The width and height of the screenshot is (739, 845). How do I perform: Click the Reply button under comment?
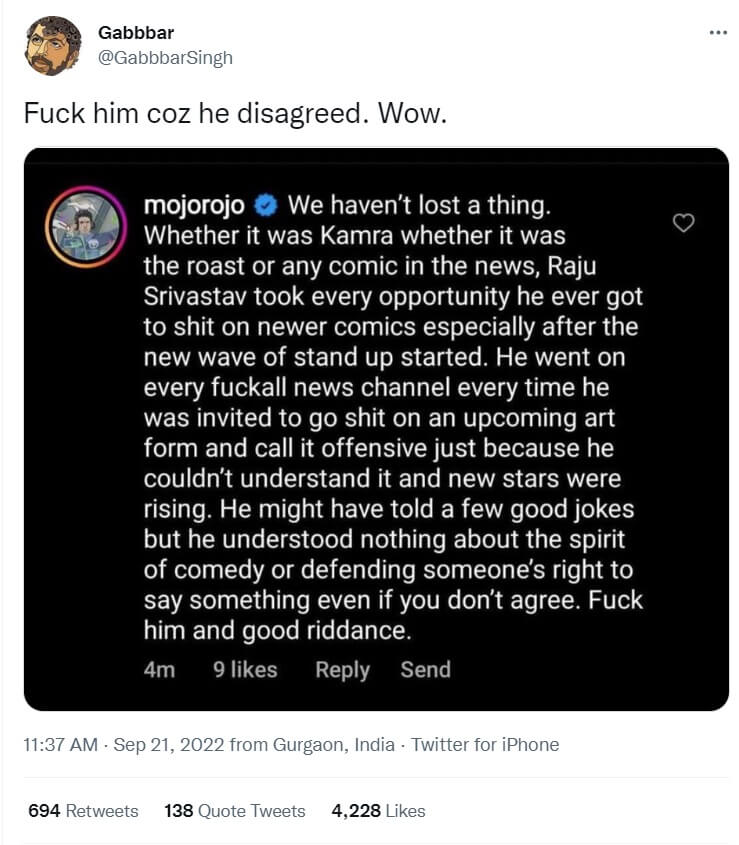tap(343, 670)
